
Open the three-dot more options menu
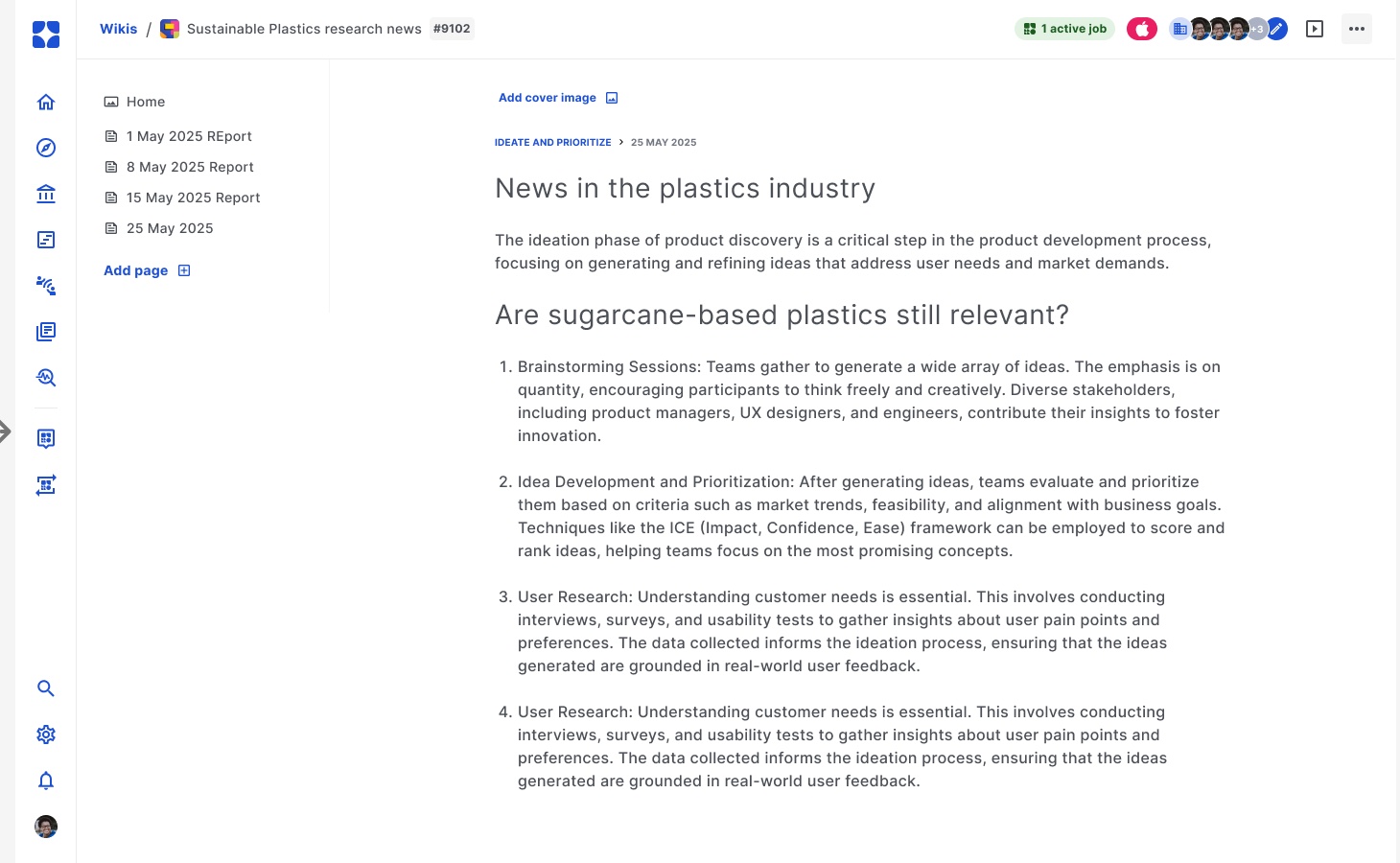1357,29
